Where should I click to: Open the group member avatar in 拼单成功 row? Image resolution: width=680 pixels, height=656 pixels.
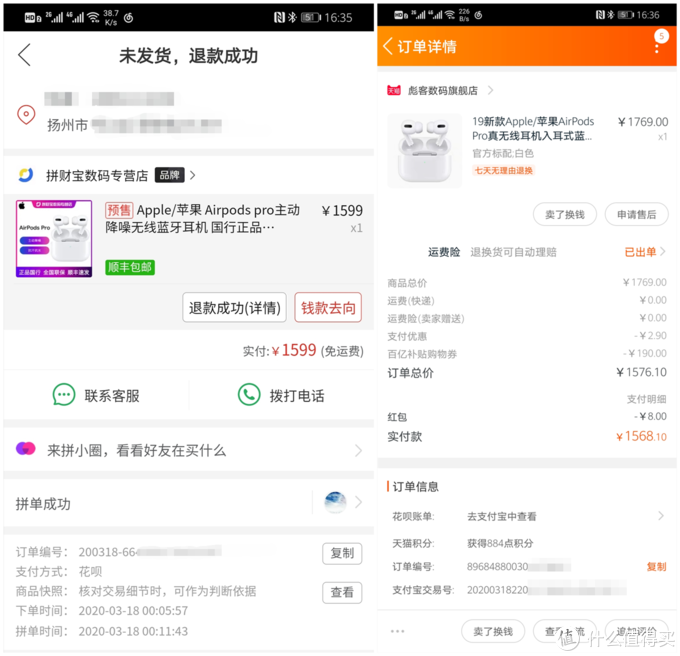click(335, 503)
